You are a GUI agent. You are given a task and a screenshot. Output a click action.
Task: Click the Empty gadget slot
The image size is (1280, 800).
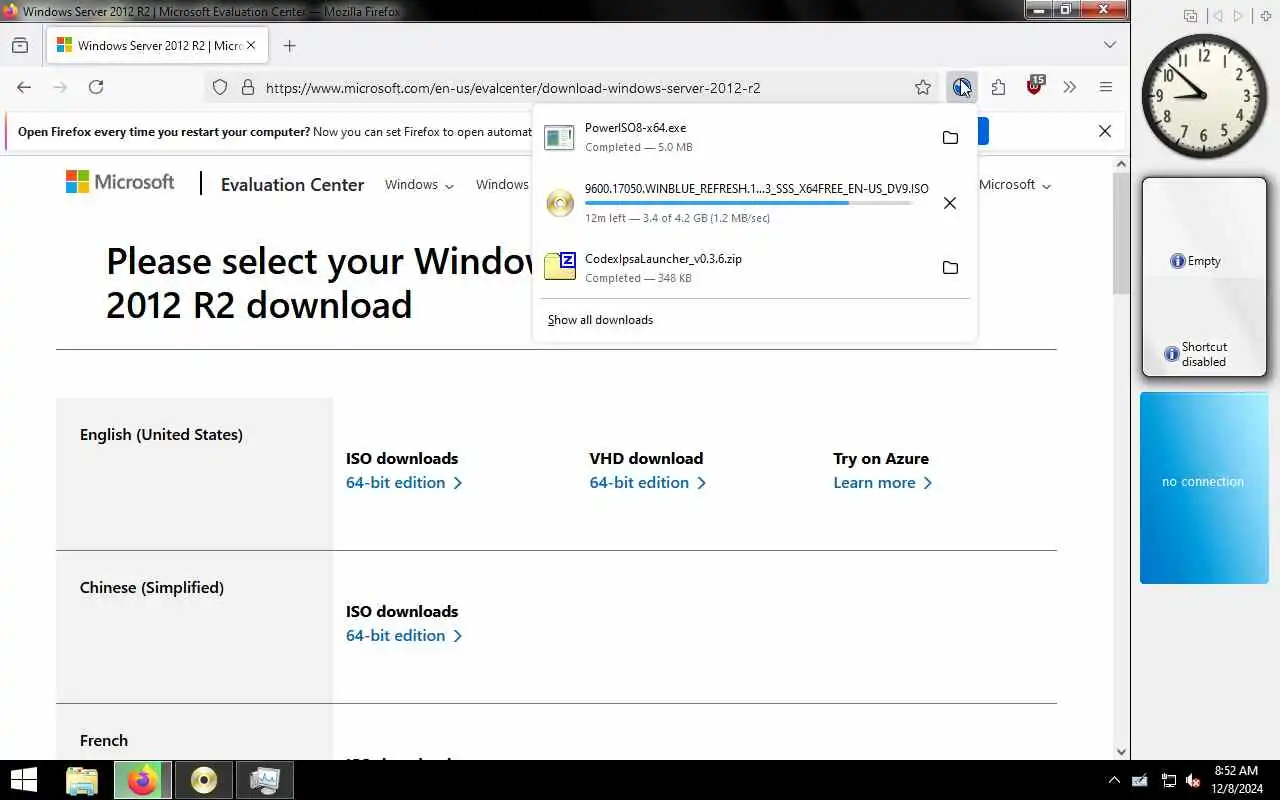pyautogui.click(x=1195, y=261)
